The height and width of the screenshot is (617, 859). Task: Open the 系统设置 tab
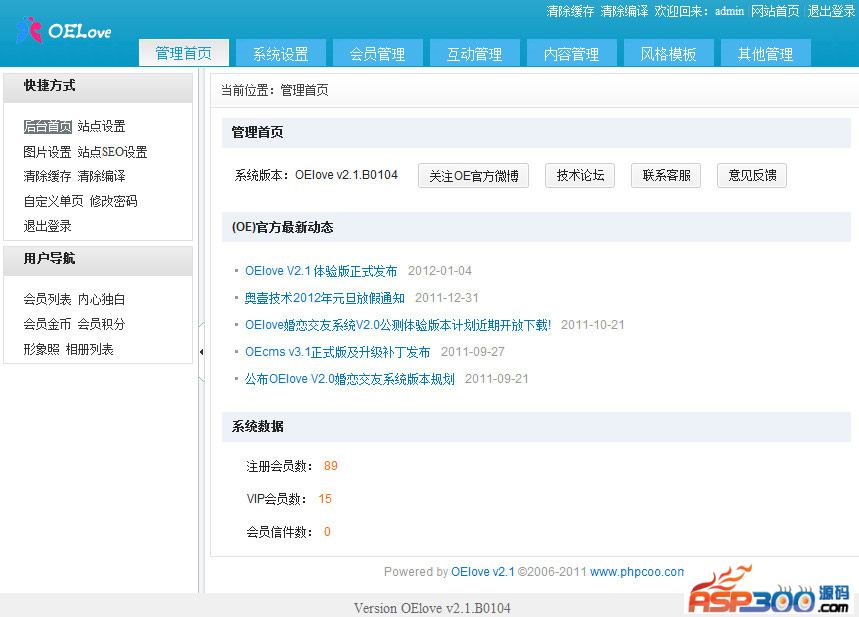(280, 54)
